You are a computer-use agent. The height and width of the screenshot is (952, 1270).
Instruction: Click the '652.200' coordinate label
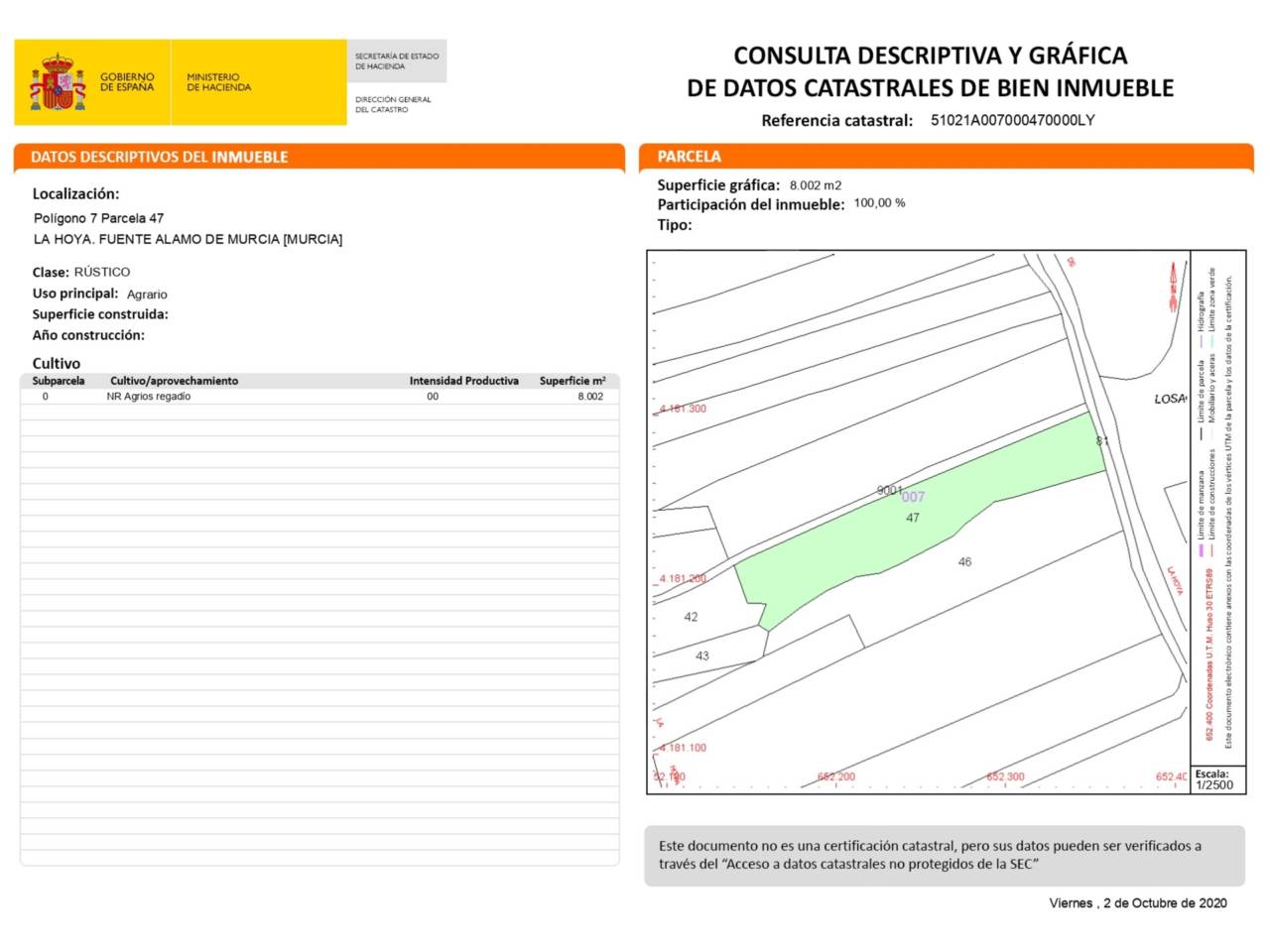coord(836,777)
